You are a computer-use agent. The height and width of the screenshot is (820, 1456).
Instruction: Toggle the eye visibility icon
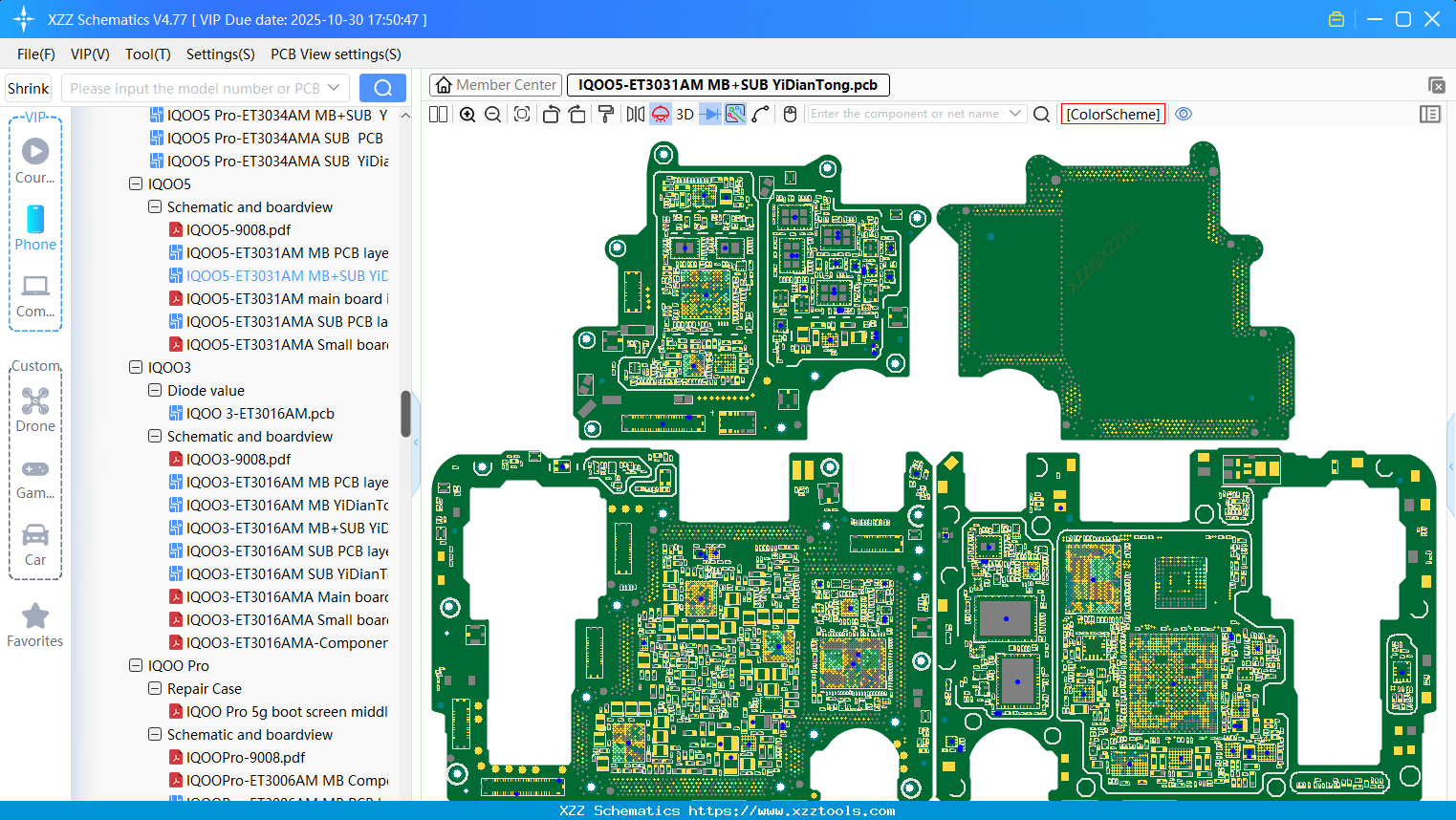coord(1184,115)
